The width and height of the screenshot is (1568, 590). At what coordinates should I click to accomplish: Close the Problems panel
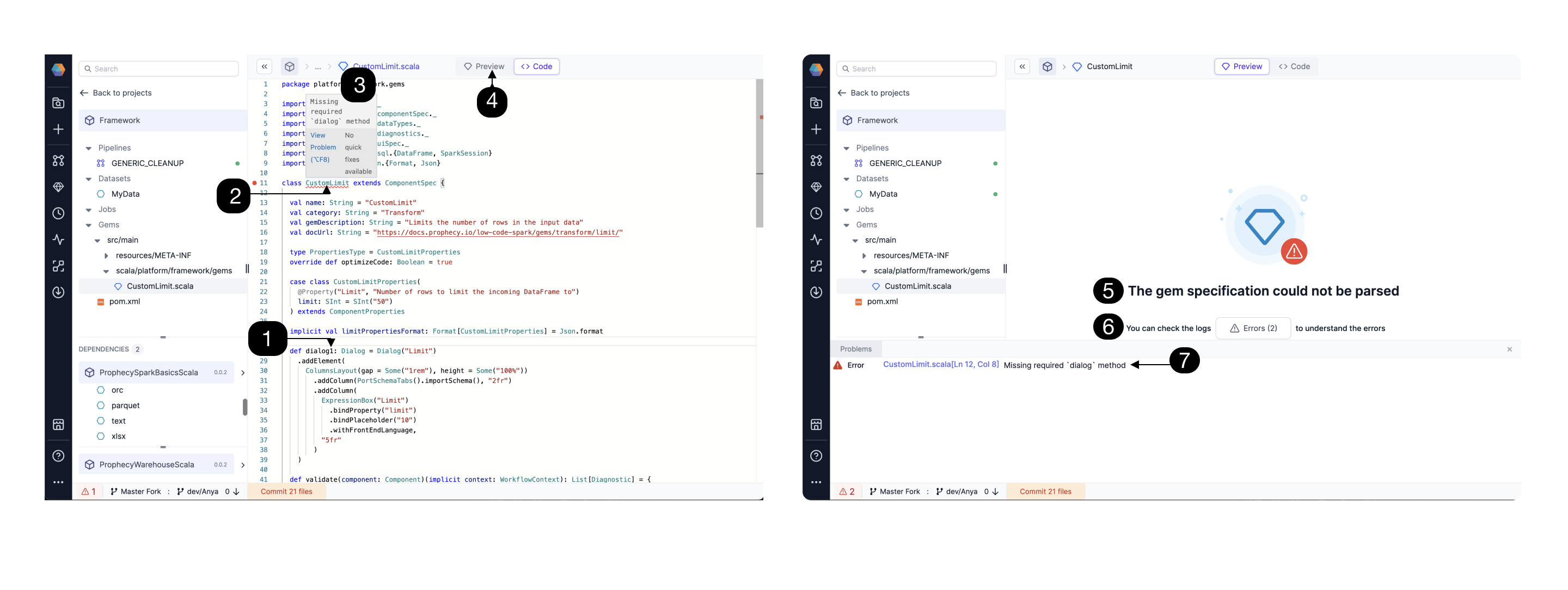pyautogui.click(x=1509, y=349)
